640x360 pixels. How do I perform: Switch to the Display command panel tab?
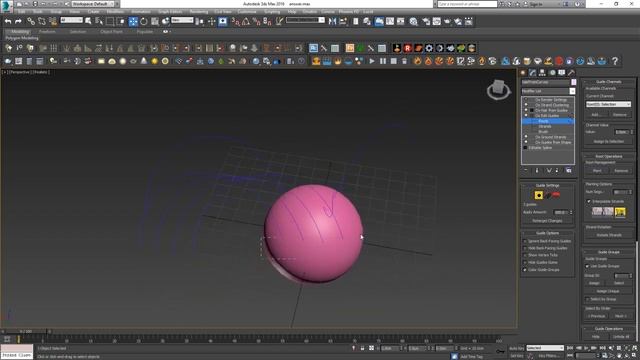562,73
